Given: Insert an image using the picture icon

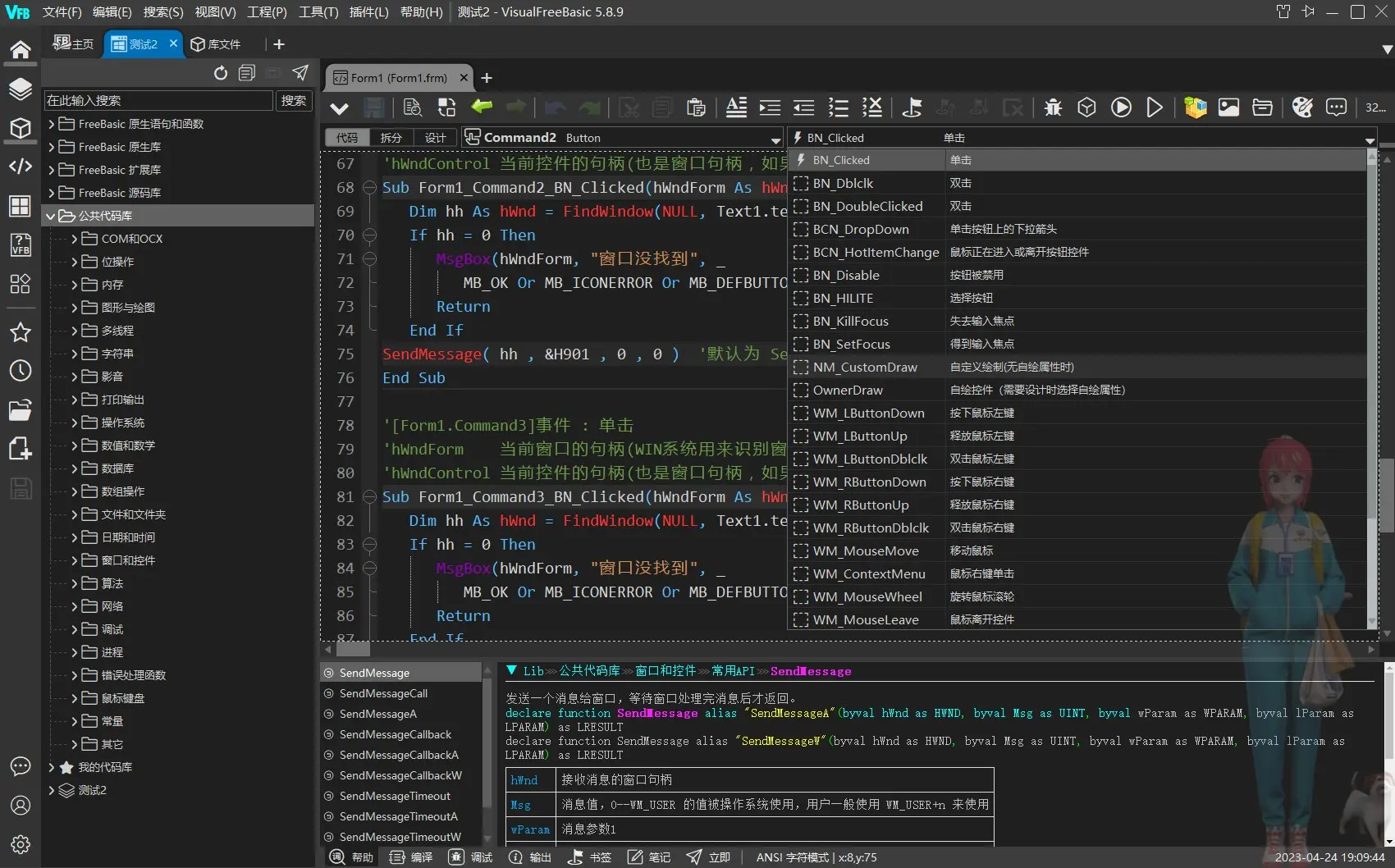Looking at the screenshot, I should pyautogui.click(x=1228, y=107).
